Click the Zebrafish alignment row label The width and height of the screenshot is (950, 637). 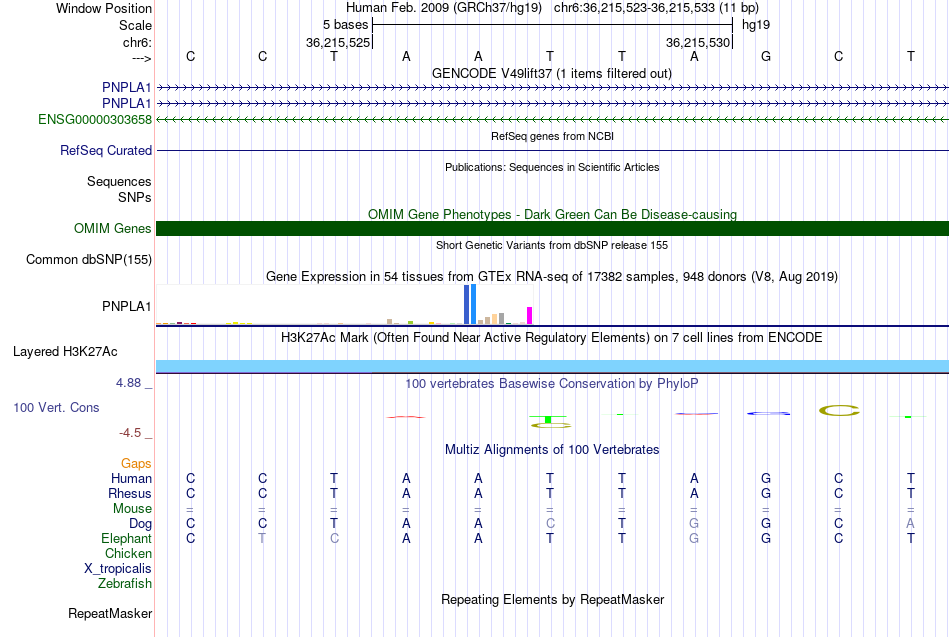[x=125, y=584]
